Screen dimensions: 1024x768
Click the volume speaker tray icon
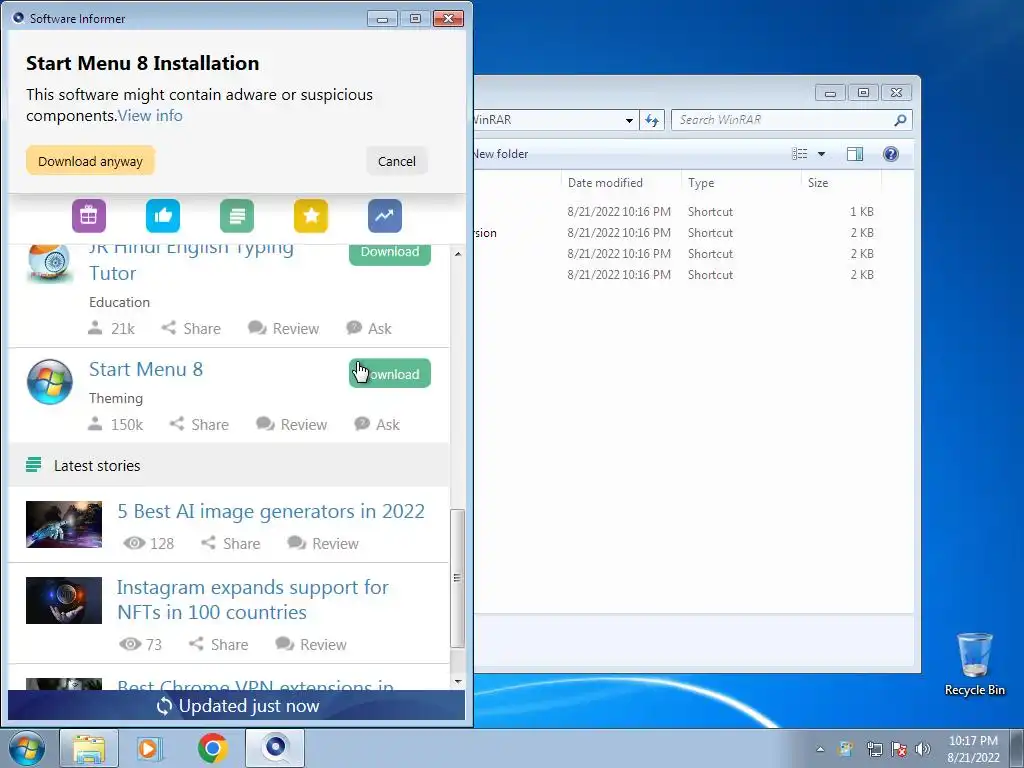tap(922, 749)
